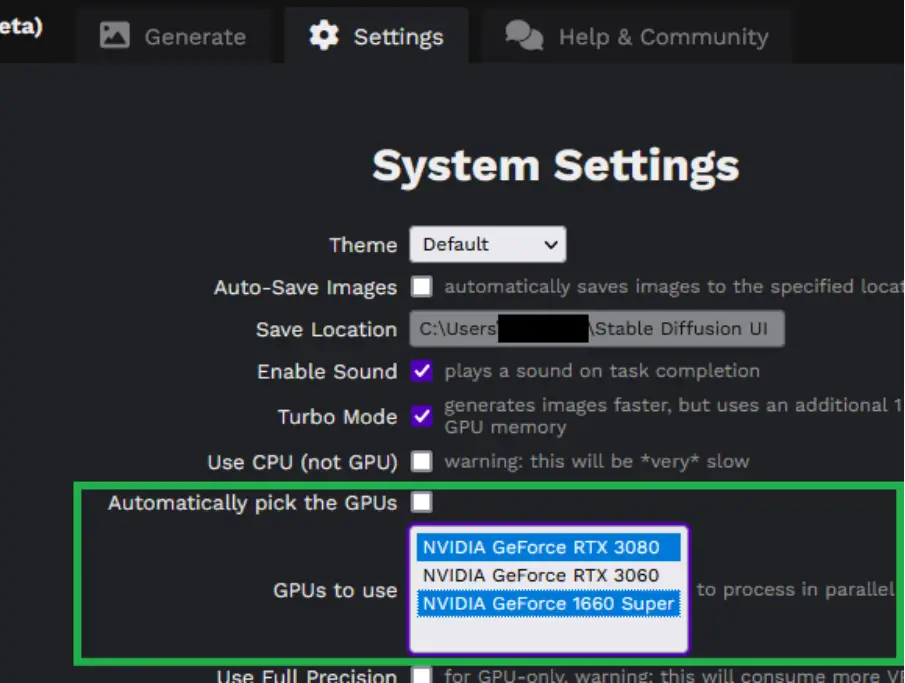Open the Help & Community tab
The height and width of the screenshot is (683, 905).
tap(637, 36)
